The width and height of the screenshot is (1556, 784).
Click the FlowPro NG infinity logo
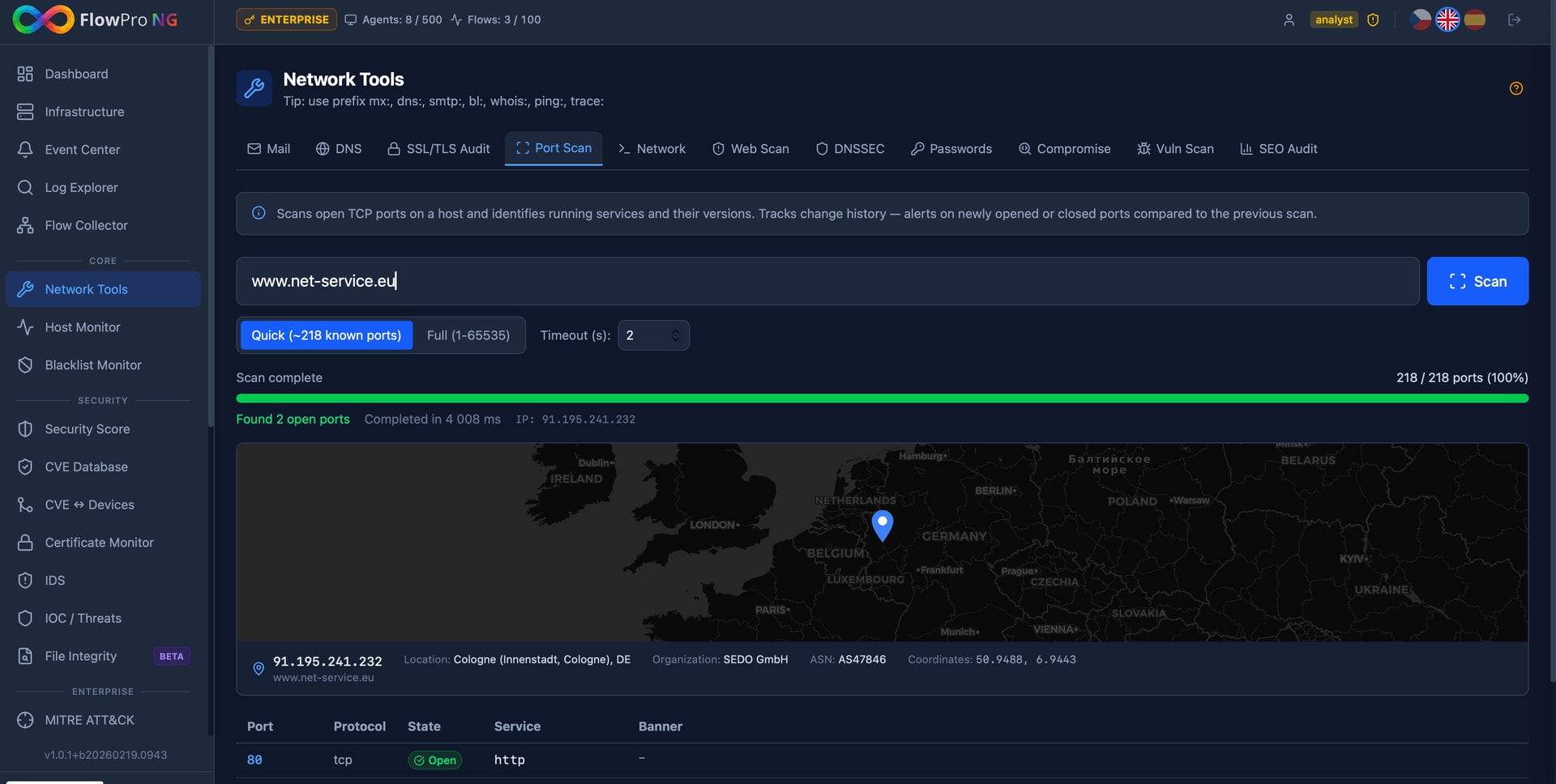[44, 19]
